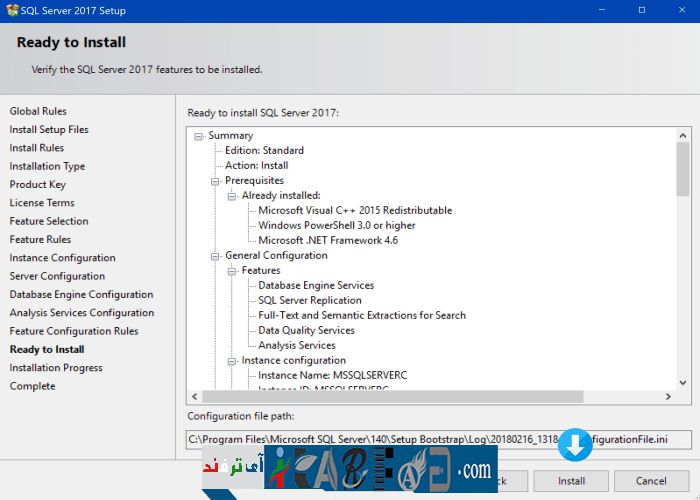This screenshot has width=700, height=500.
Task: Click the SQL Server Setup title bar icon
Action: click(12, 10)
